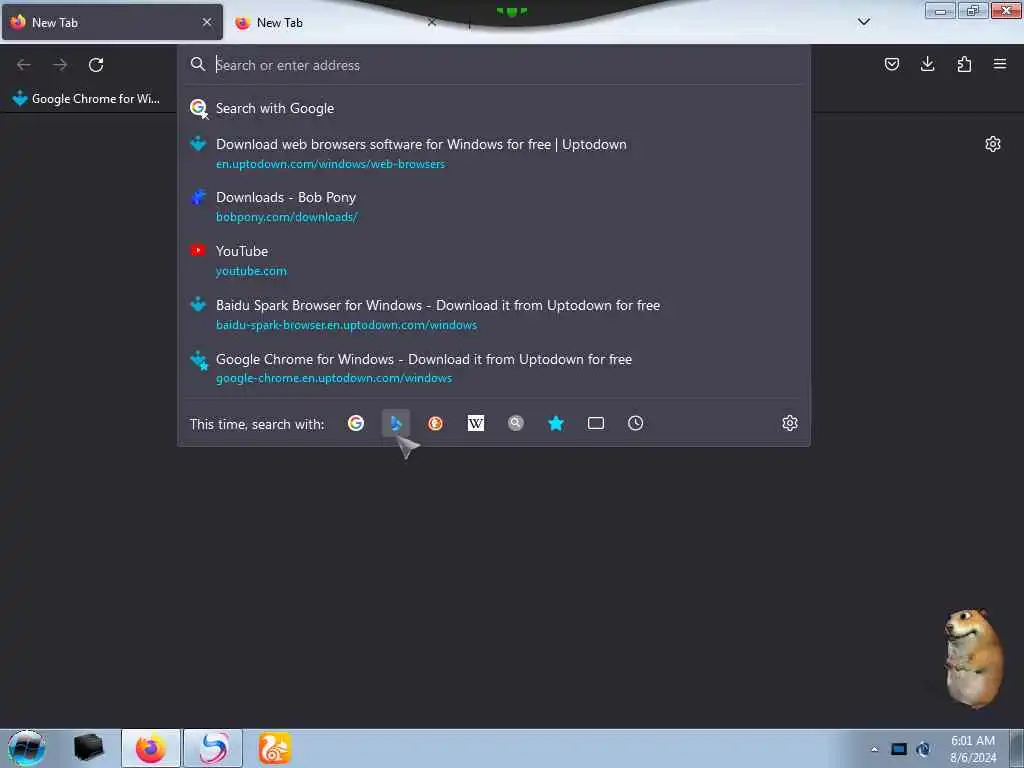Search this time with Bing icon
The image size is (1024, 768).
point(396,423)
